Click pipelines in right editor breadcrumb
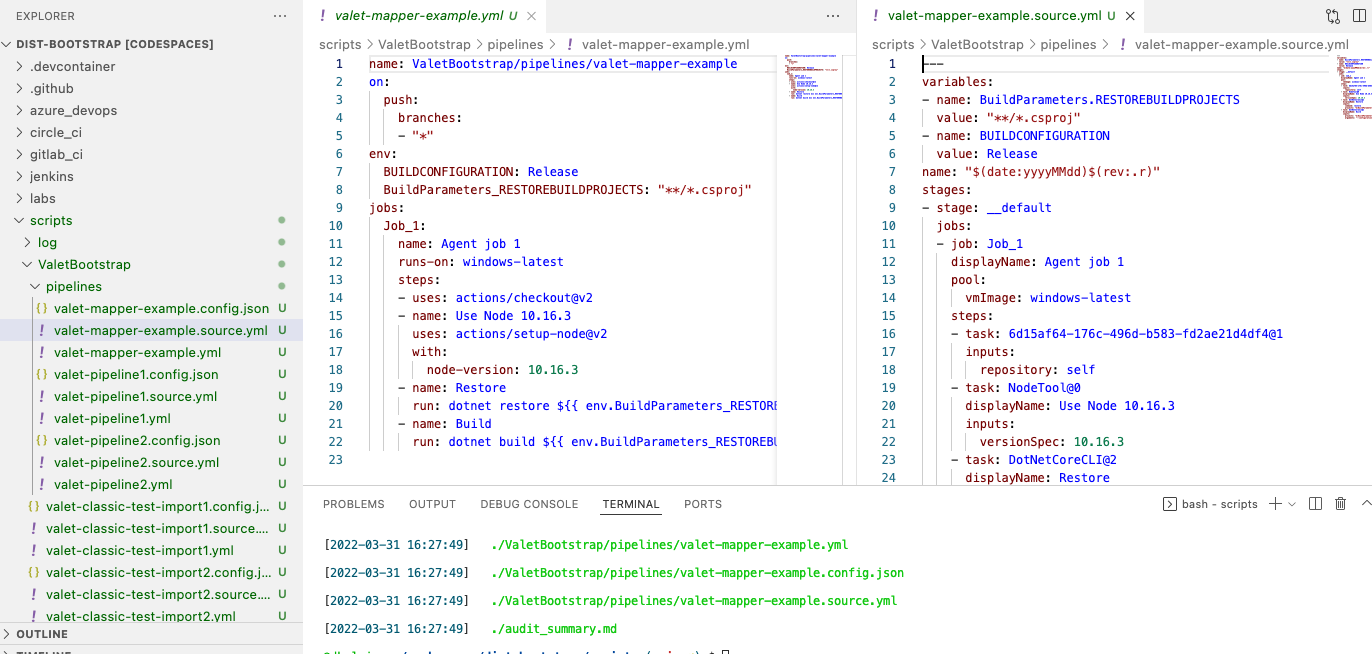Image resolution: width=1372 pixels, height=654 pixels. 1068,45
